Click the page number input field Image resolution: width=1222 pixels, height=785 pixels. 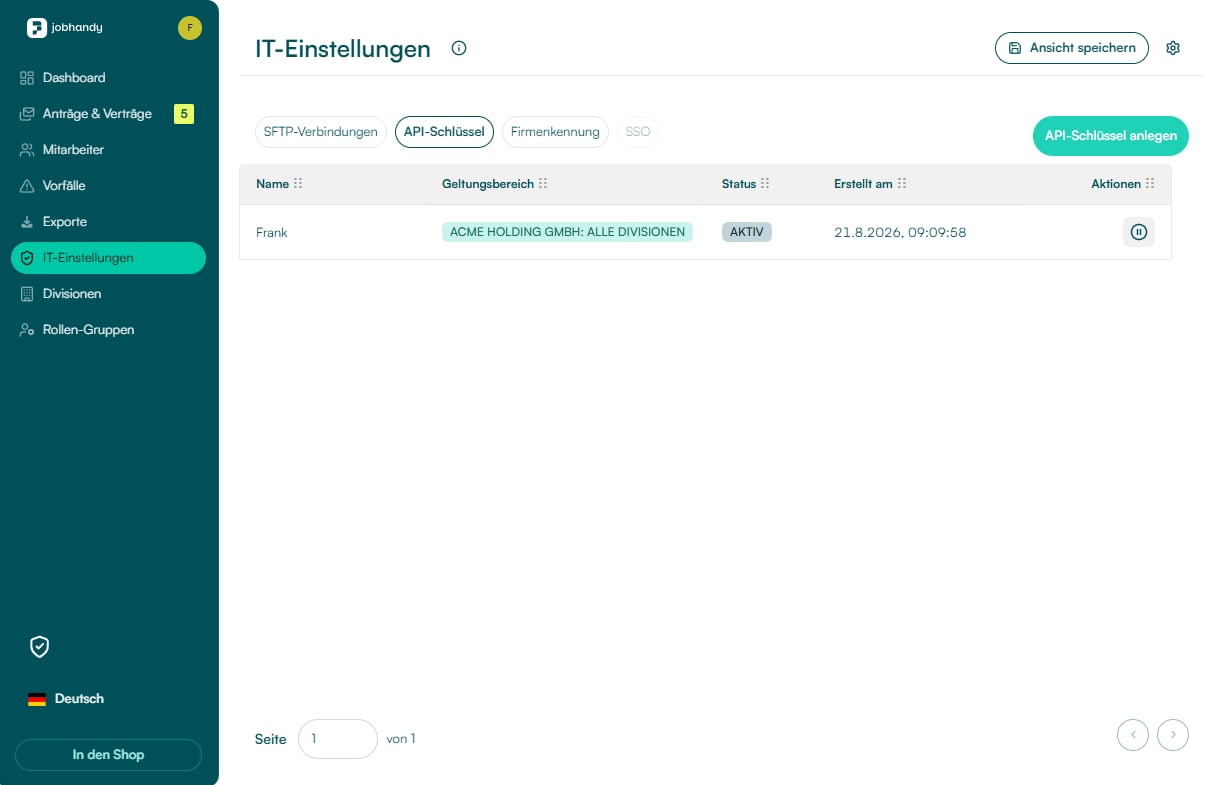[x=338, y=739]
